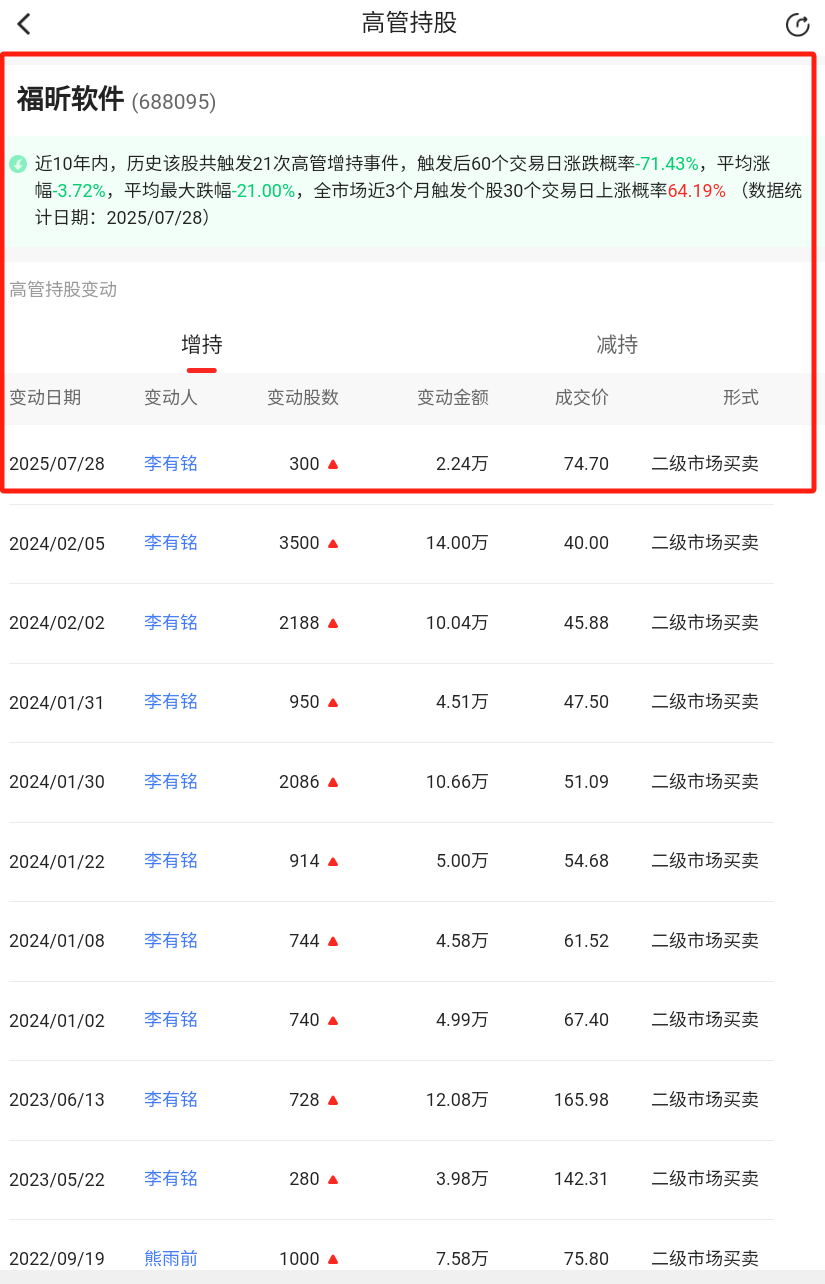Tap the price 165.98
The image size is (825, 1284).
(581, 1100)
